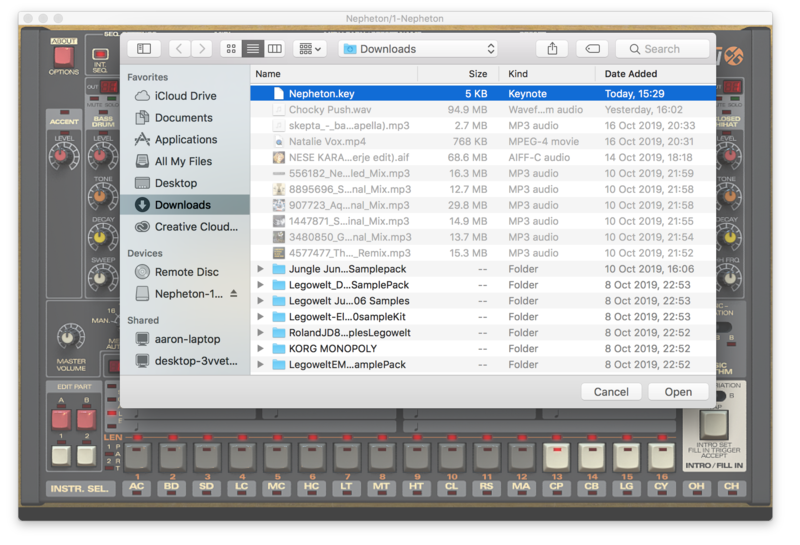Click the Edit Tags icon
800x545 pixels.
(x=592, y=48)
